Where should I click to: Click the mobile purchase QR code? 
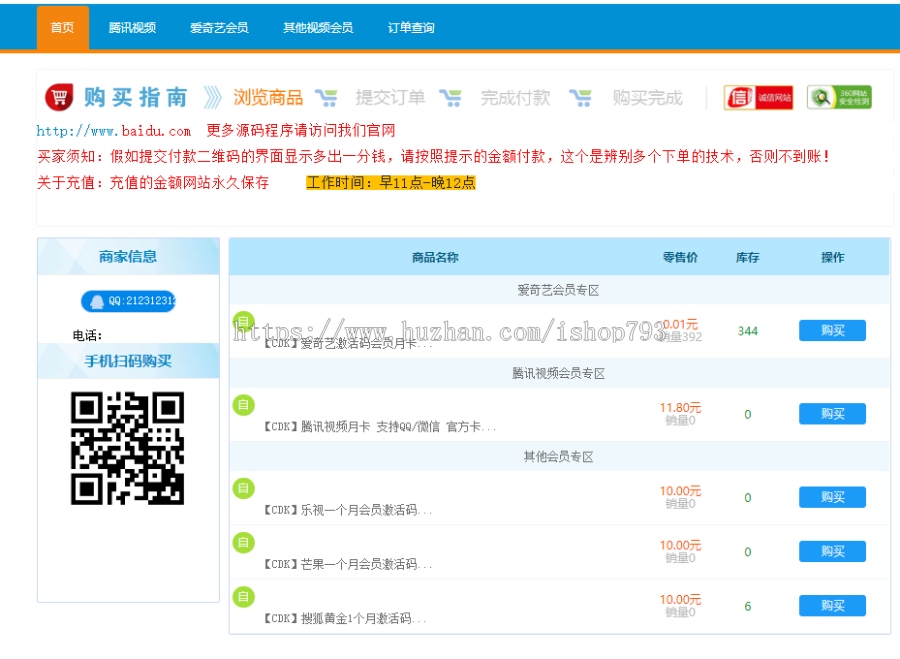pos(128,445)
